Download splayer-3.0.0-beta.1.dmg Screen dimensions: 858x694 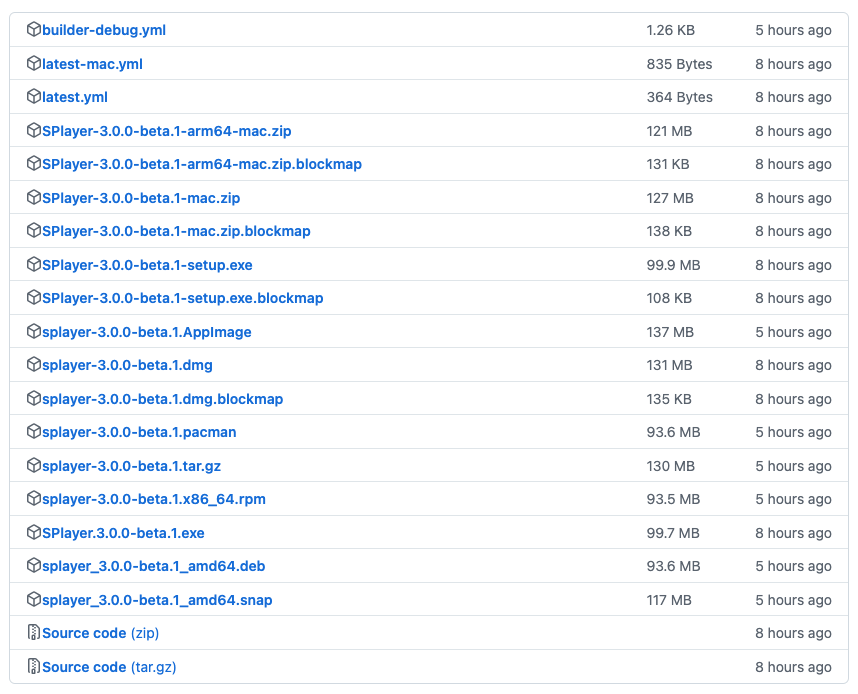(x=127, y=365)
